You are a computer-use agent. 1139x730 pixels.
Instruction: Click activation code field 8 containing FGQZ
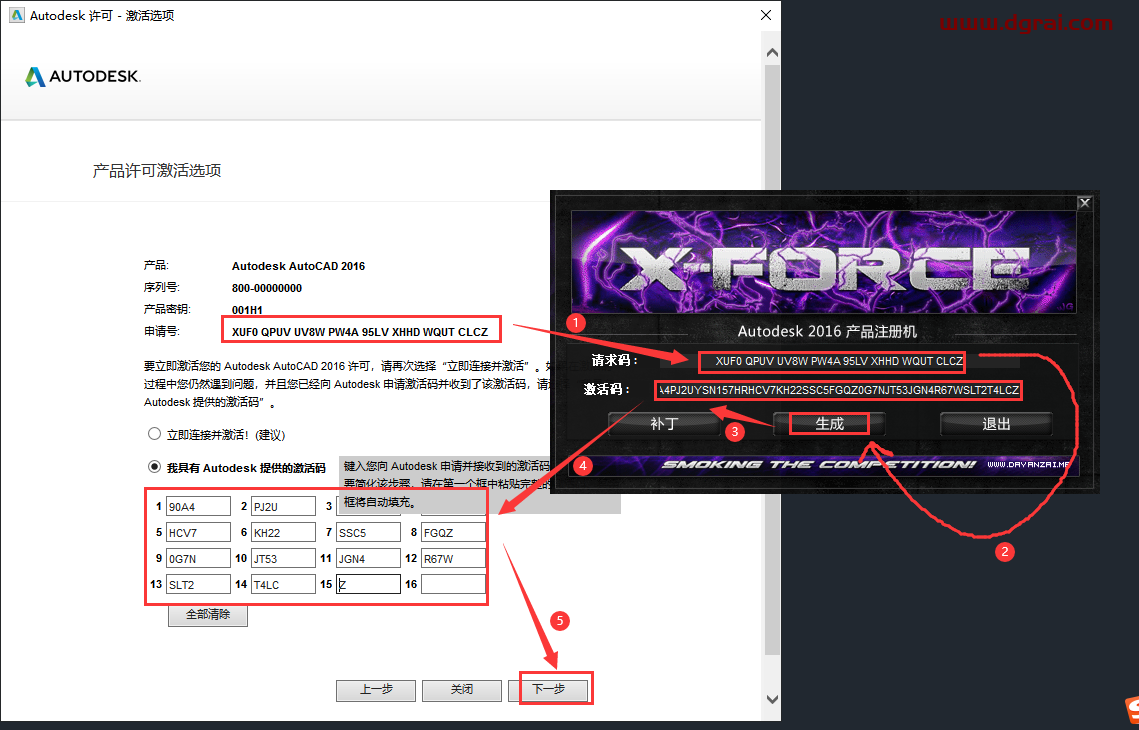point(453,532)
